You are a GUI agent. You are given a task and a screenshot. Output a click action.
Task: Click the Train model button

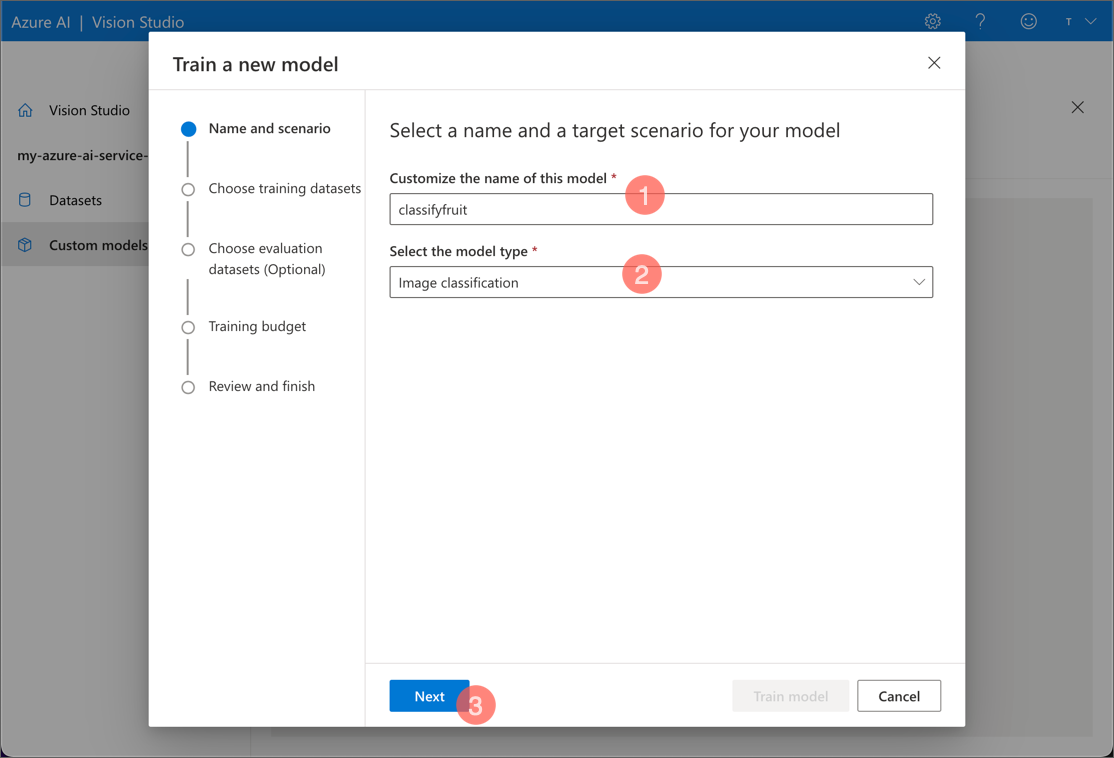pos(790,696)
